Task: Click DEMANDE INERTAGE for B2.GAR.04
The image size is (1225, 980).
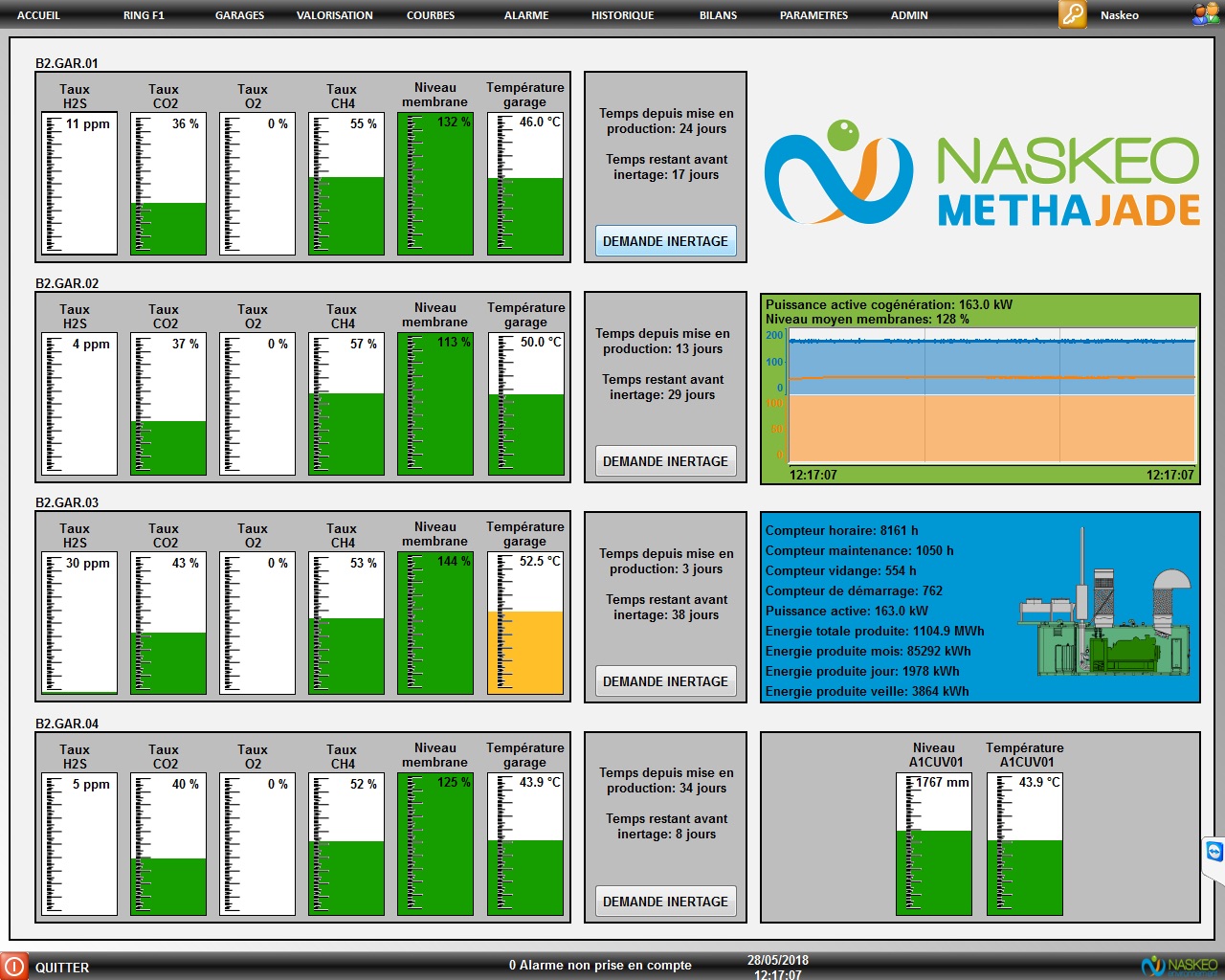Action: (665, 902)
